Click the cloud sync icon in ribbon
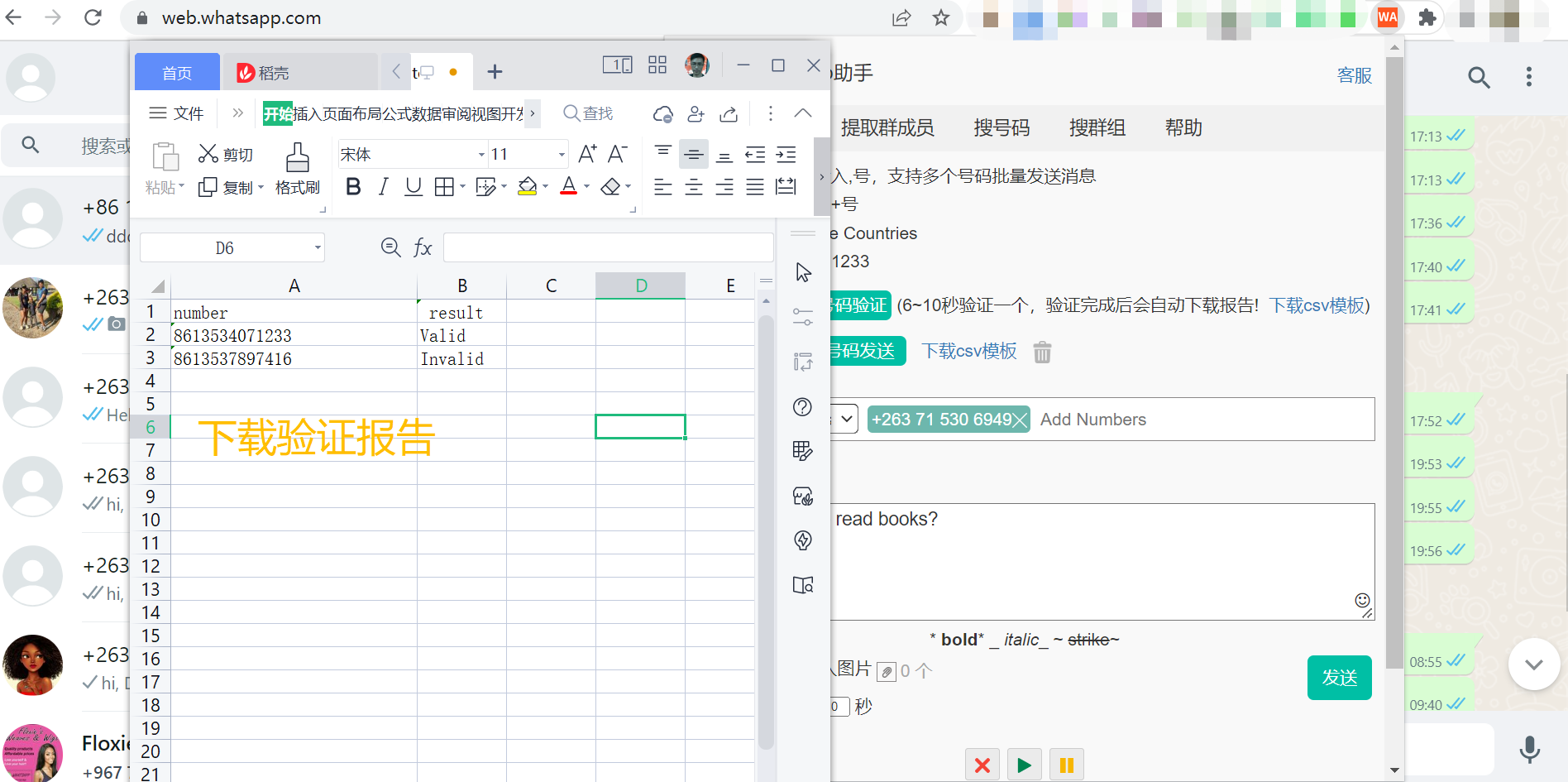The height and width of the screenshot is (782, 1568). (663, 114)
